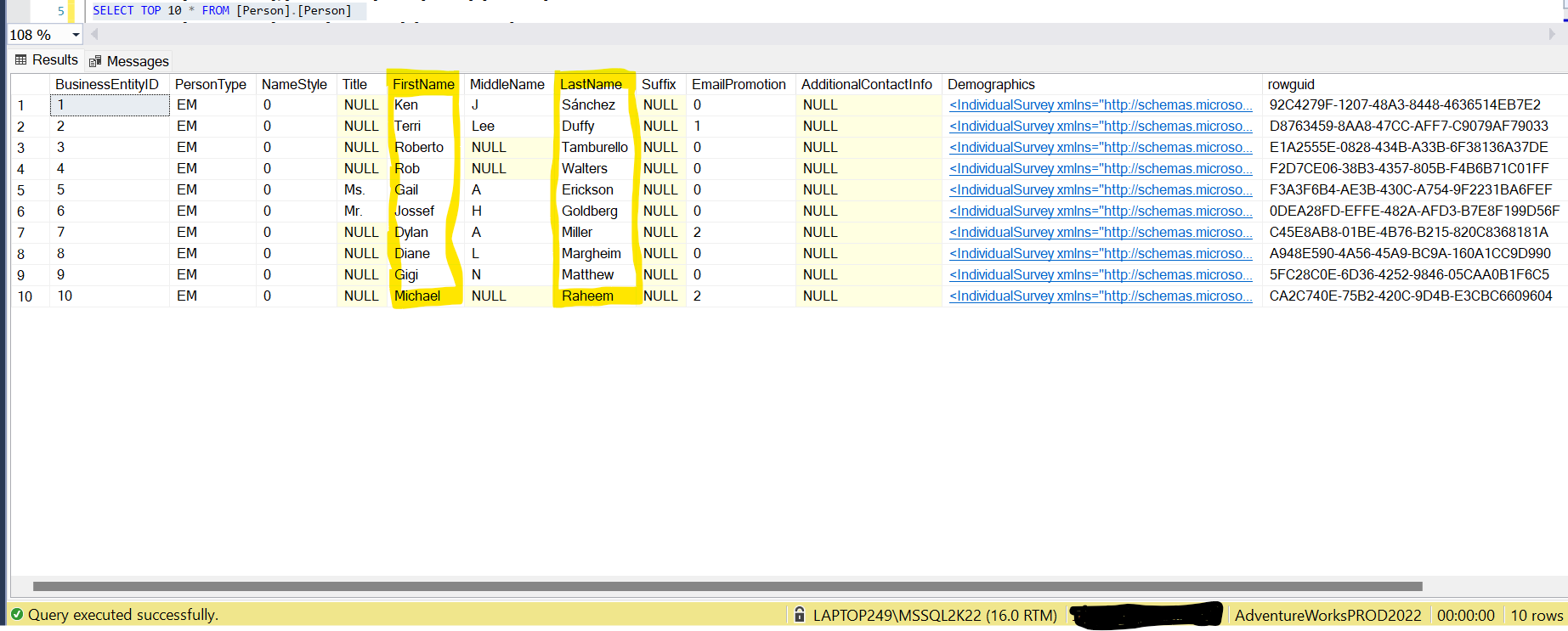
Task: Click line number 5 in editor margin
Action: coord(60,11)
